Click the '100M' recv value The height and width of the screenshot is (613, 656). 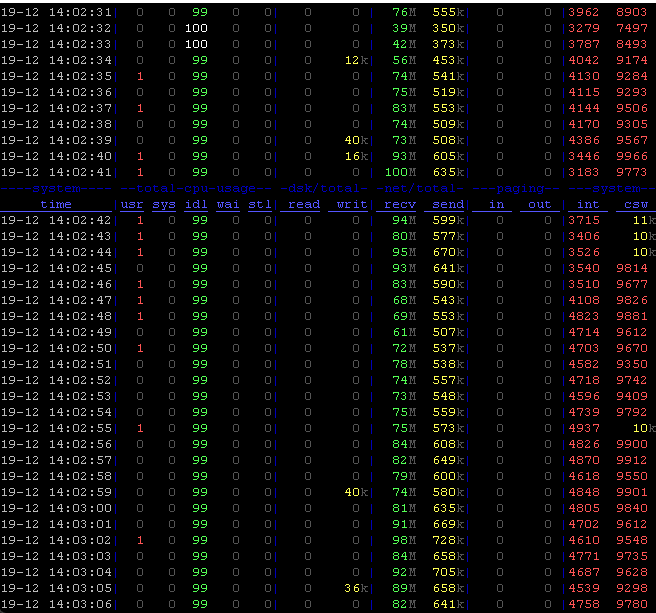pyautogui.click(x=400, y=172)
